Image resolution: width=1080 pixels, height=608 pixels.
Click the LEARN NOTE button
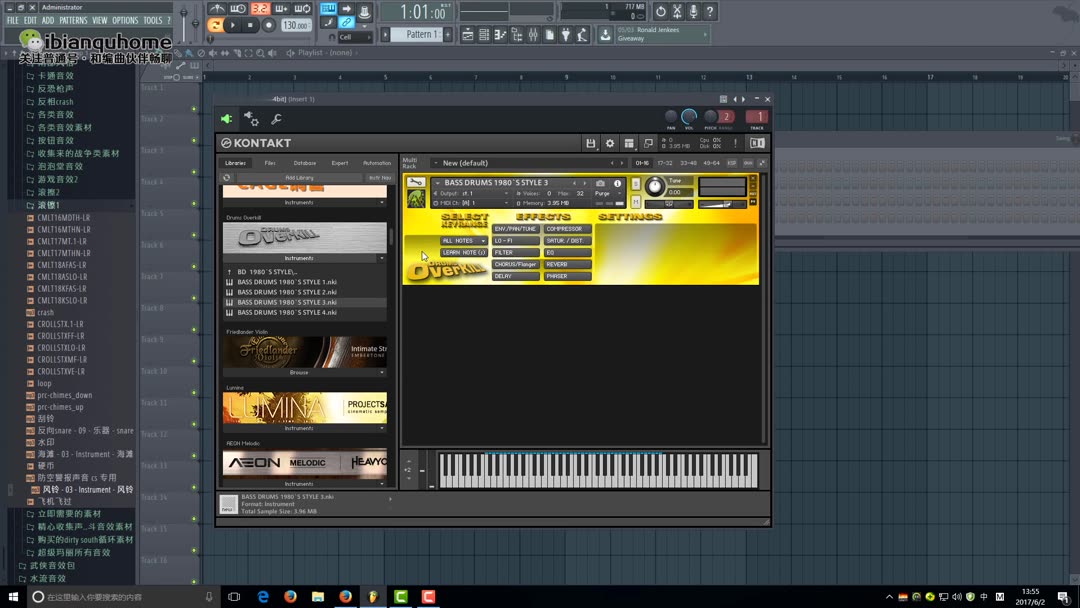[464, 253]
